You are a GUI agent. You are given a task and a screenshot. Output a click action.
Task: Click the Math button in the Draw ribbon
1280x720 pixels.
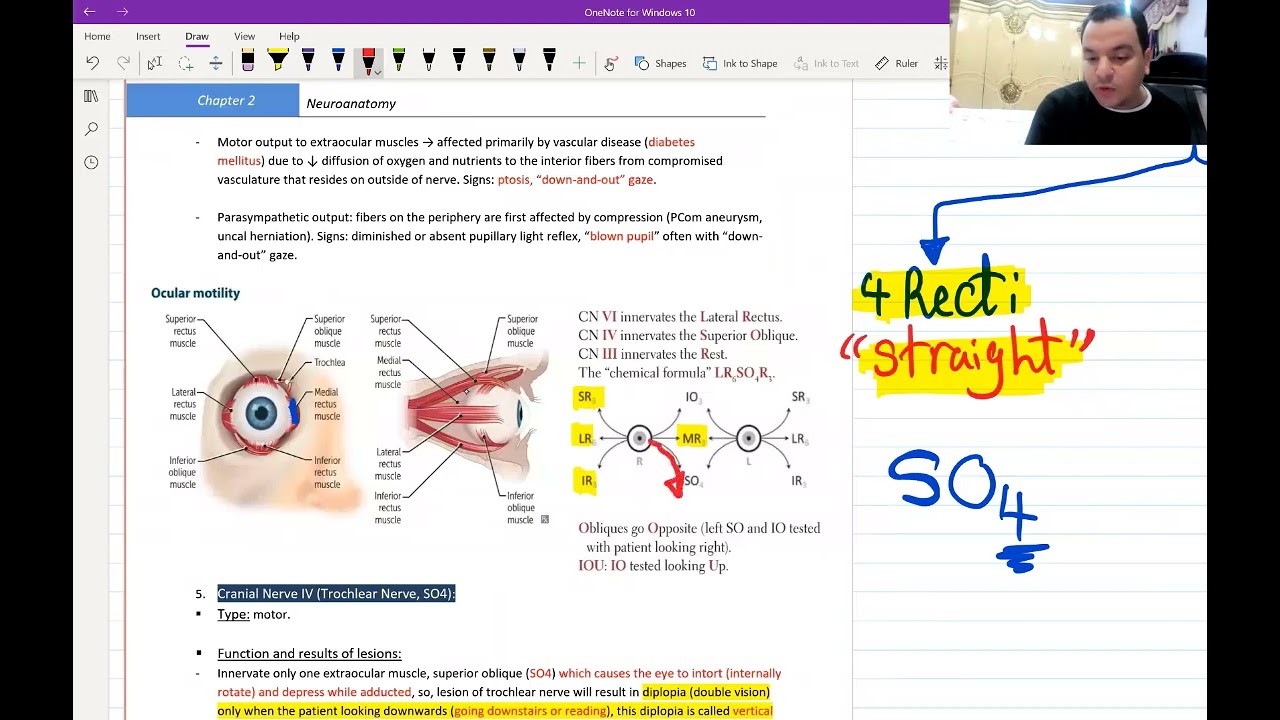click(x=941, y=63)
